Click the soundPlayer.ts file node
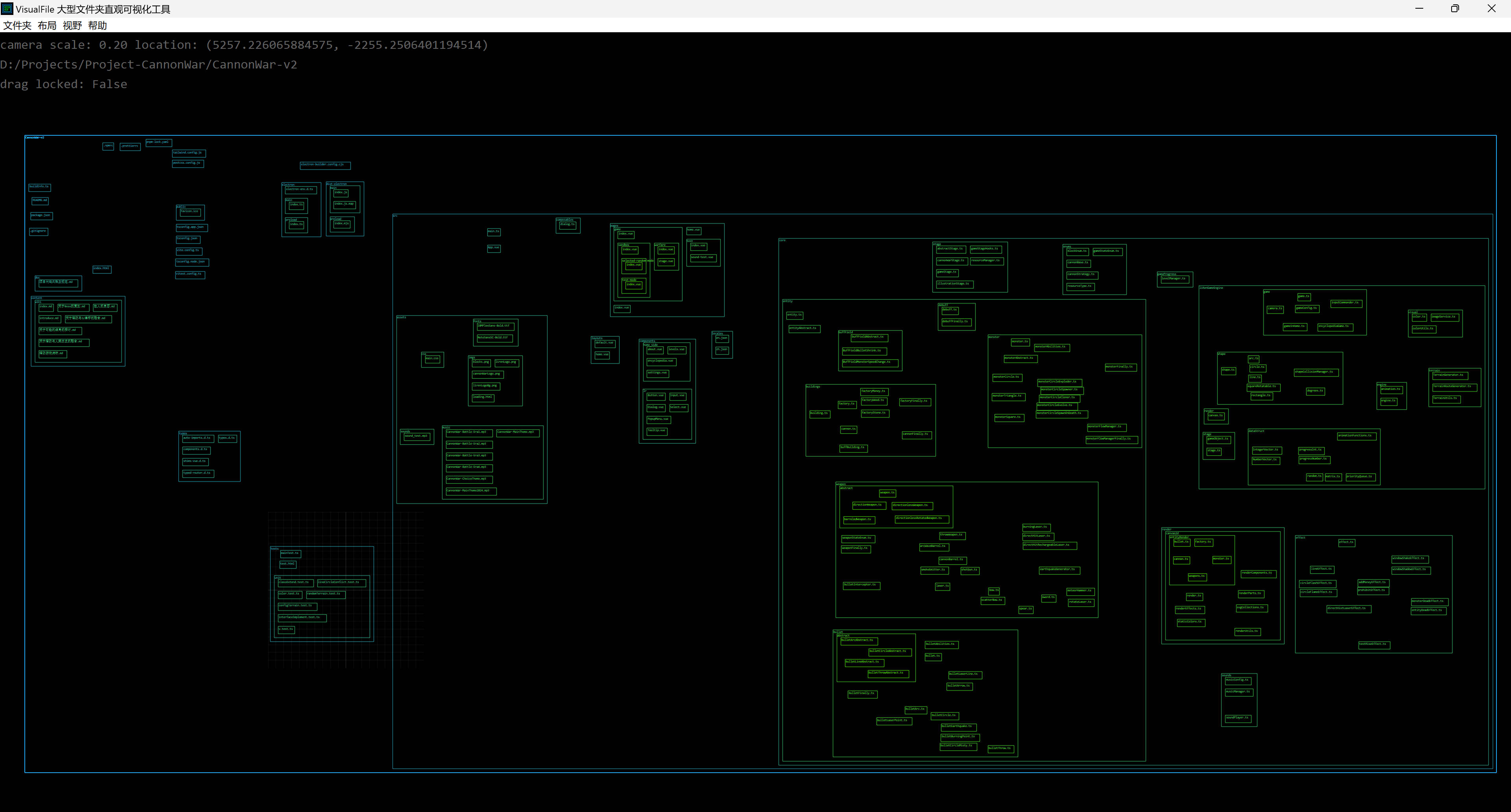1511x812 pixels. point(1238,718)
